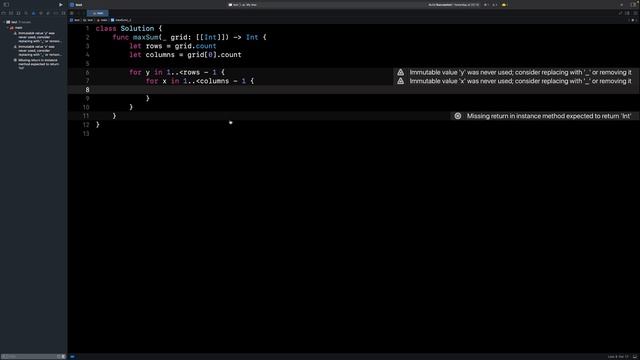640x360 pixels.
Task: Click the warning triangle icon on line 6
Action: 400,72
